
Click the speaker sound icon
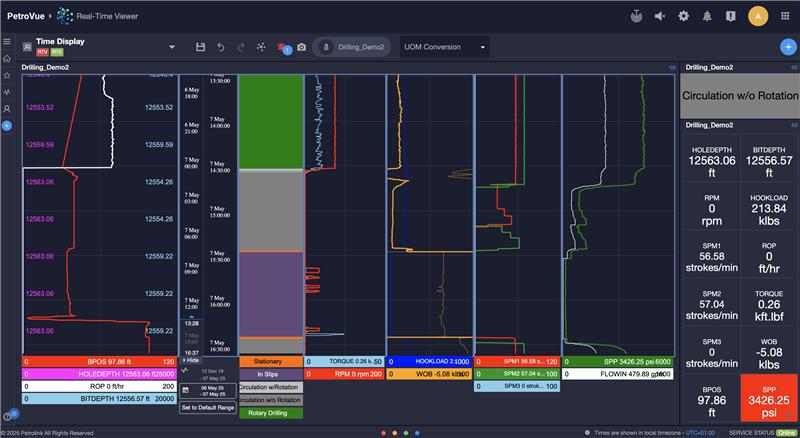click(x=660, y=16)
